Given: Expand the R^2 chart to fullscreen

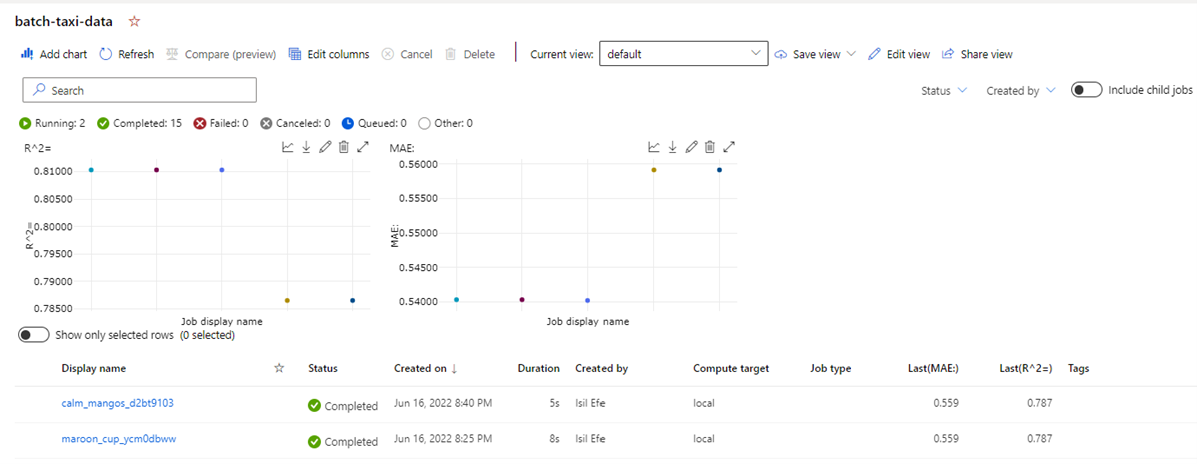Looking at the screenshot, I should pyautogui.click(x=363, y=147).
